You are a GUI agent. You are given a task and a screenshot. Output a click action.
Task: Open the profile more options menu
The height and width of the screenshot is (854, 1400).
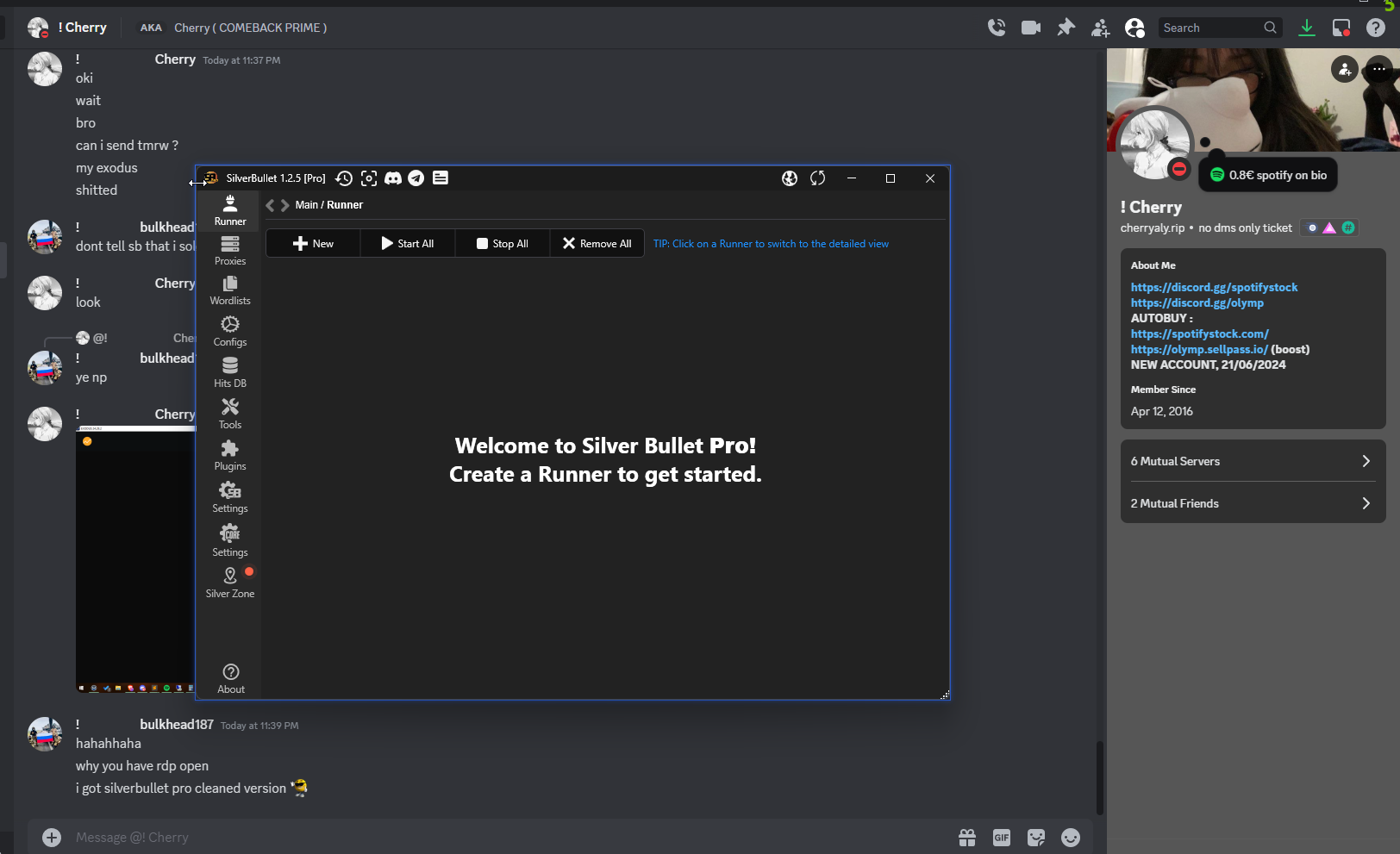[1378, 69]
